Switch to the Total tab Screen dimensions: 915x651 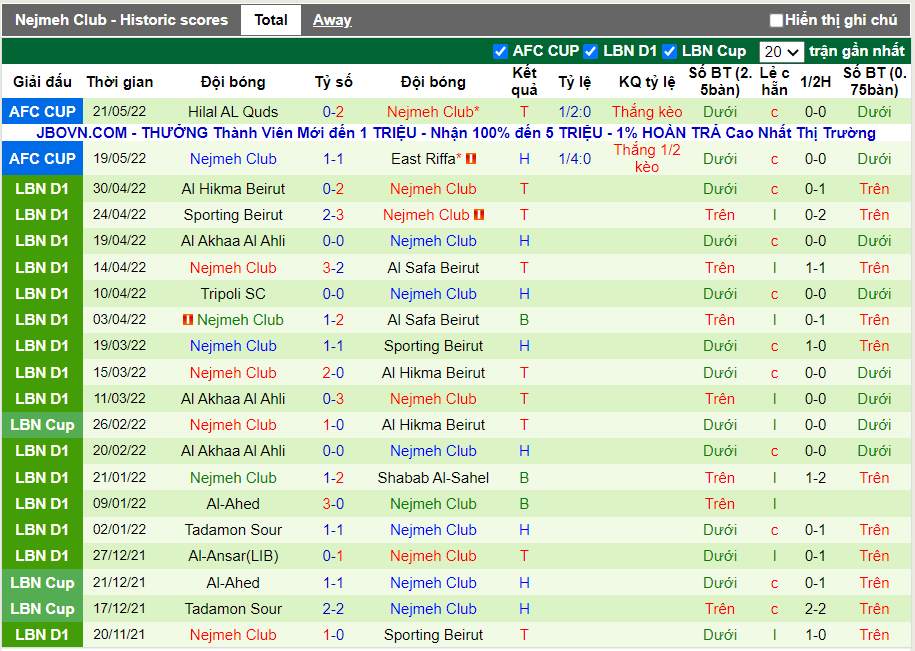pos(271,20)
